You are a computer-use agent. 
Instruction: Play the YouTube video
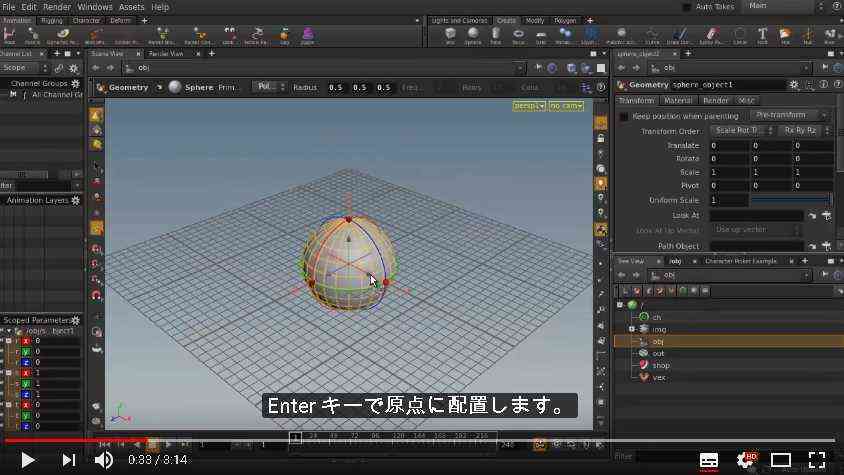(x=27, y=460)
